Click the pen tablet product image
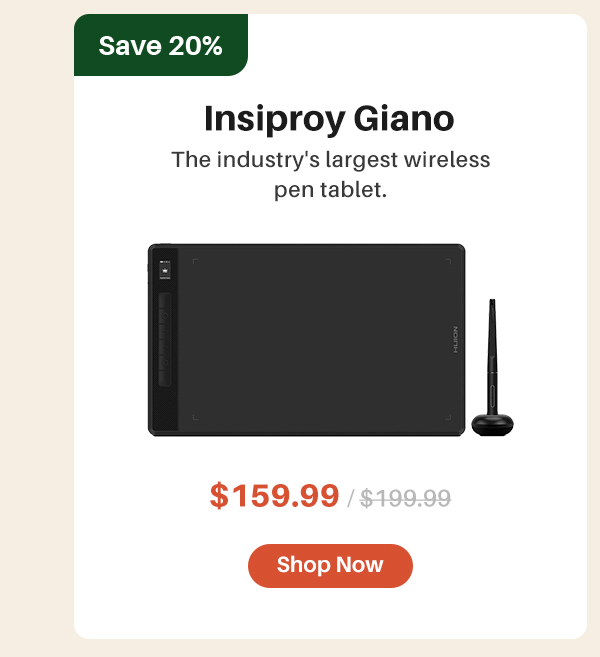Image resolution: width=600 pixels, height=657 pixels. coord(331,340)
